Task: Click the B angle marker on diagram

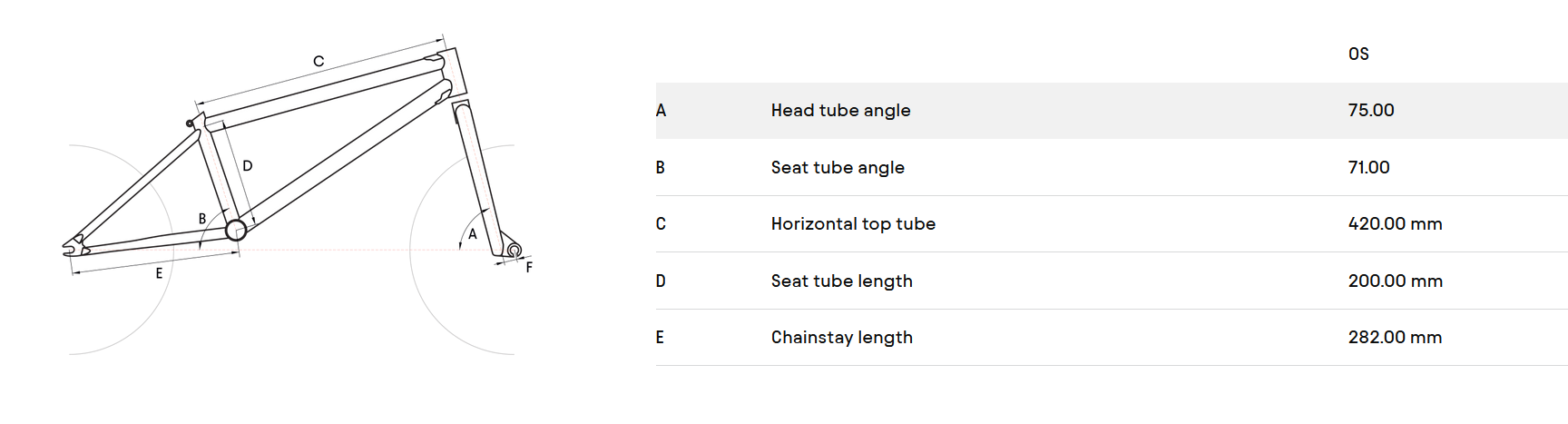Action: point(202,219)
